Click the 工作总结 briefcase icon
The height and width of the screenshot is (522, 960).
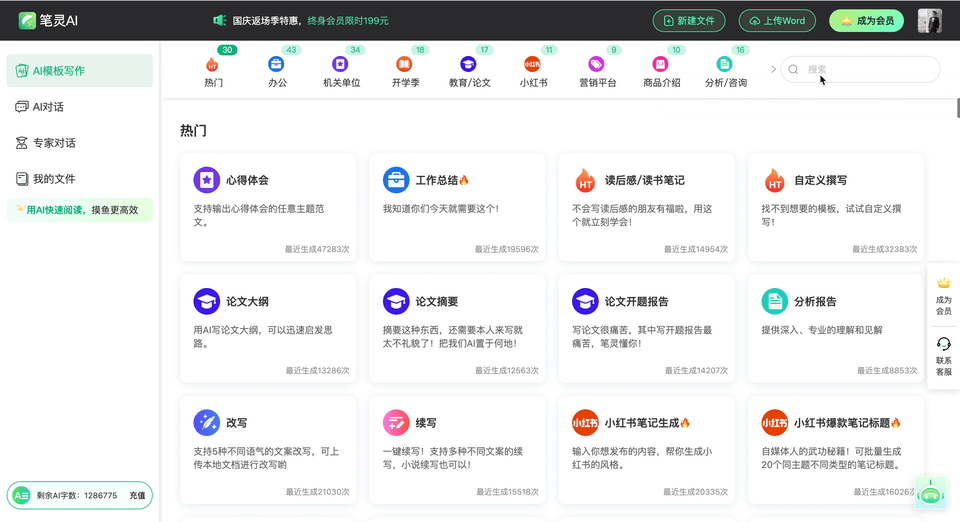pyautogui.click(x=396, y=180)
